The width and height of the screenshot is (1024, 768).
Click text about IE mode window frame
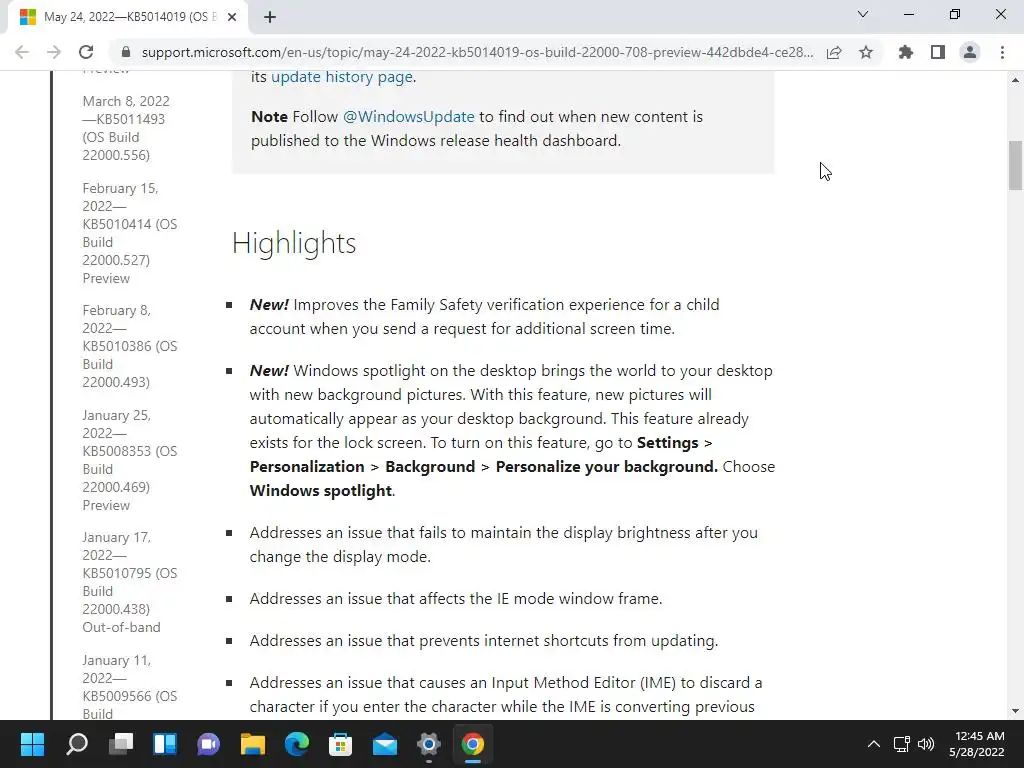coord(456,599)
